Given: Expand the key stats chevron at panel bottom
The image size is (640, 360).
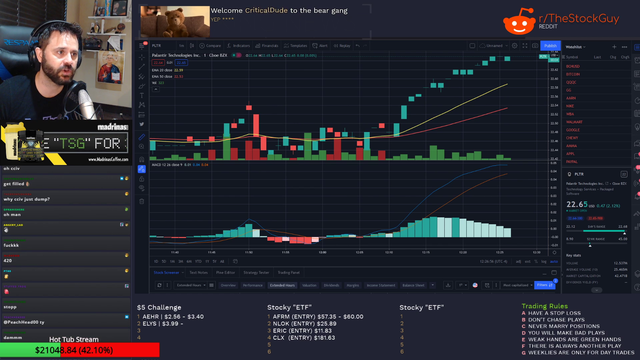Looking at the screenshot, I should pyautogui.click(x=596, y=290).
